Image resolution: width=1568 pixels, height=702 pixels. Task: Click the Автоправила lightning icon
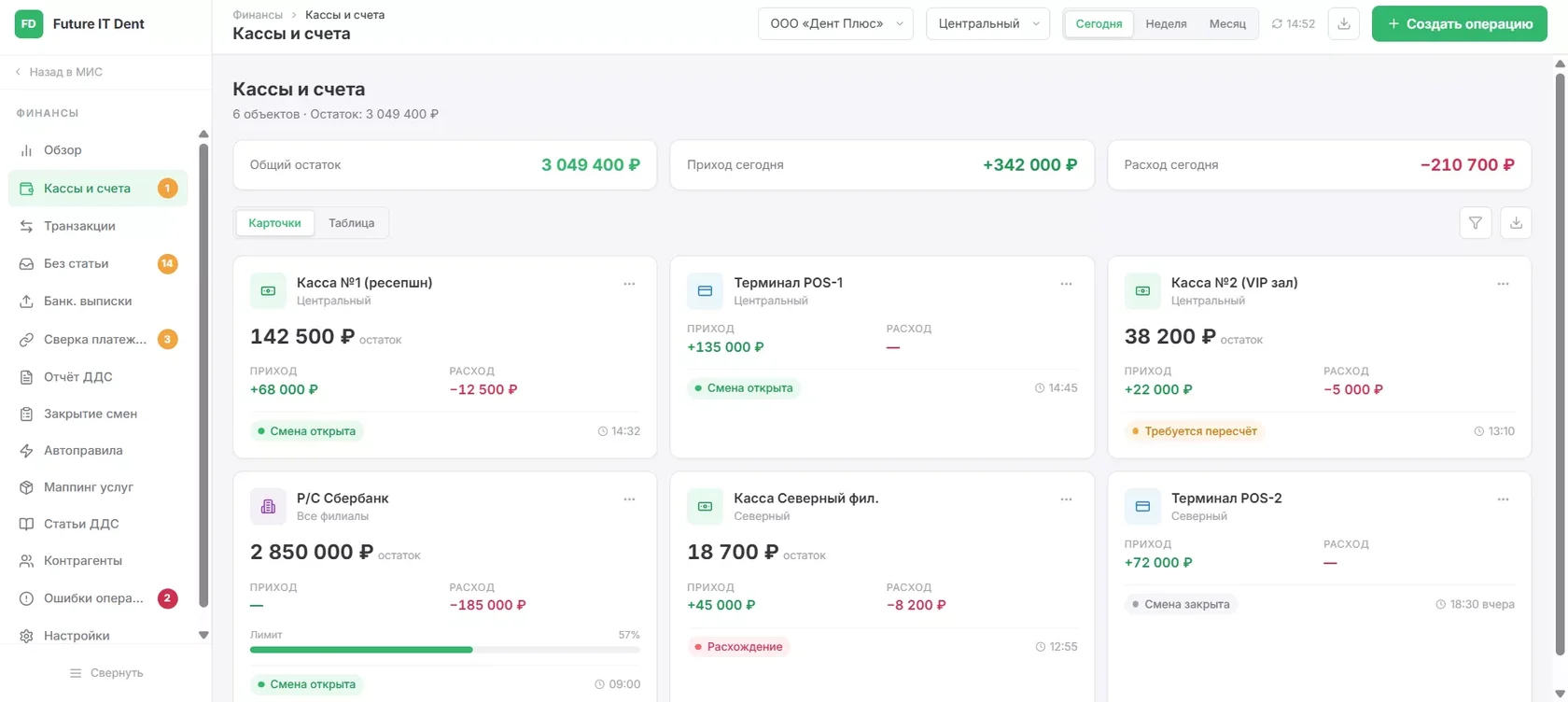[x=27, y=451]
